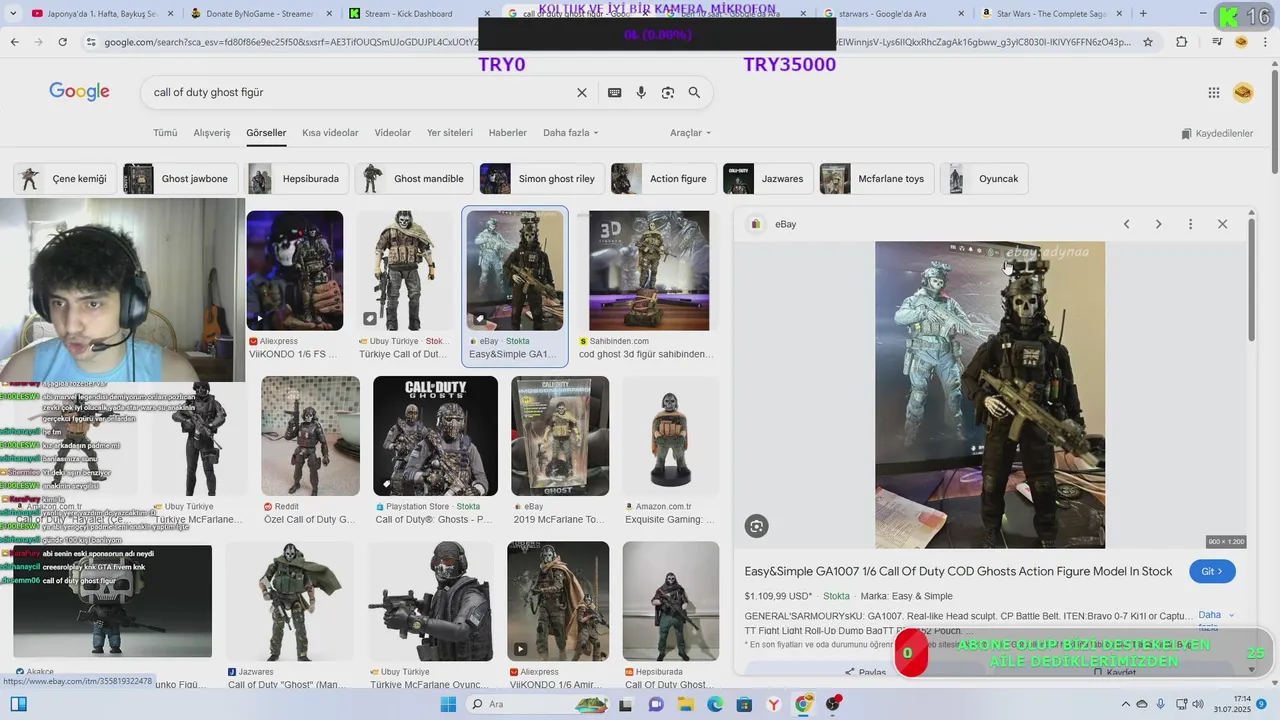Viewport: 1280px width, 720px height.
Task: Open the on-screen keyboard input tool
Action: coord(615,92)
